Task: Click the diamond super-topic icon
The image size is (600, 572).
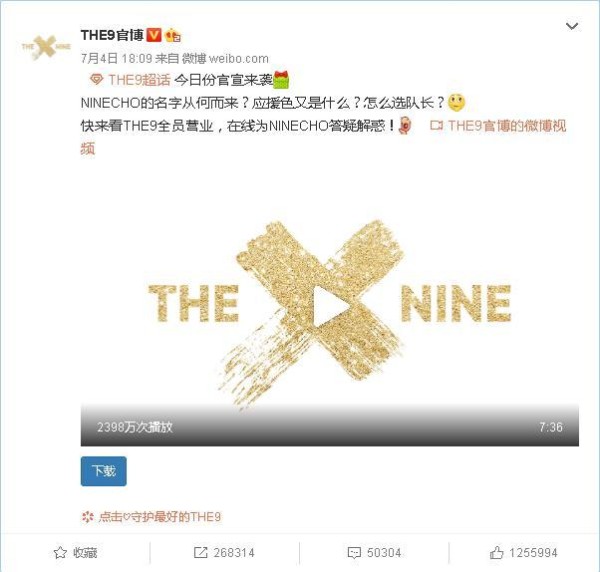Action: click(x=96, y=80)
